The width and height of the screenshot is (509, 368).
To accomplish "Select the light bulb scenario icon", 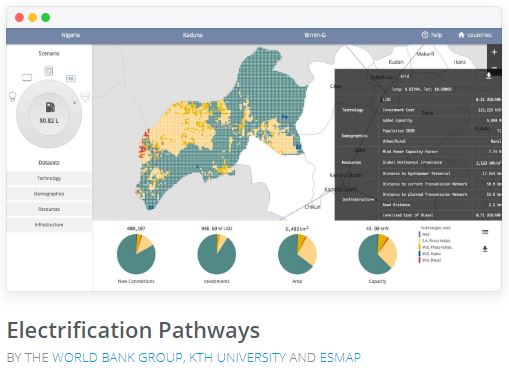I will coord(13,96).
